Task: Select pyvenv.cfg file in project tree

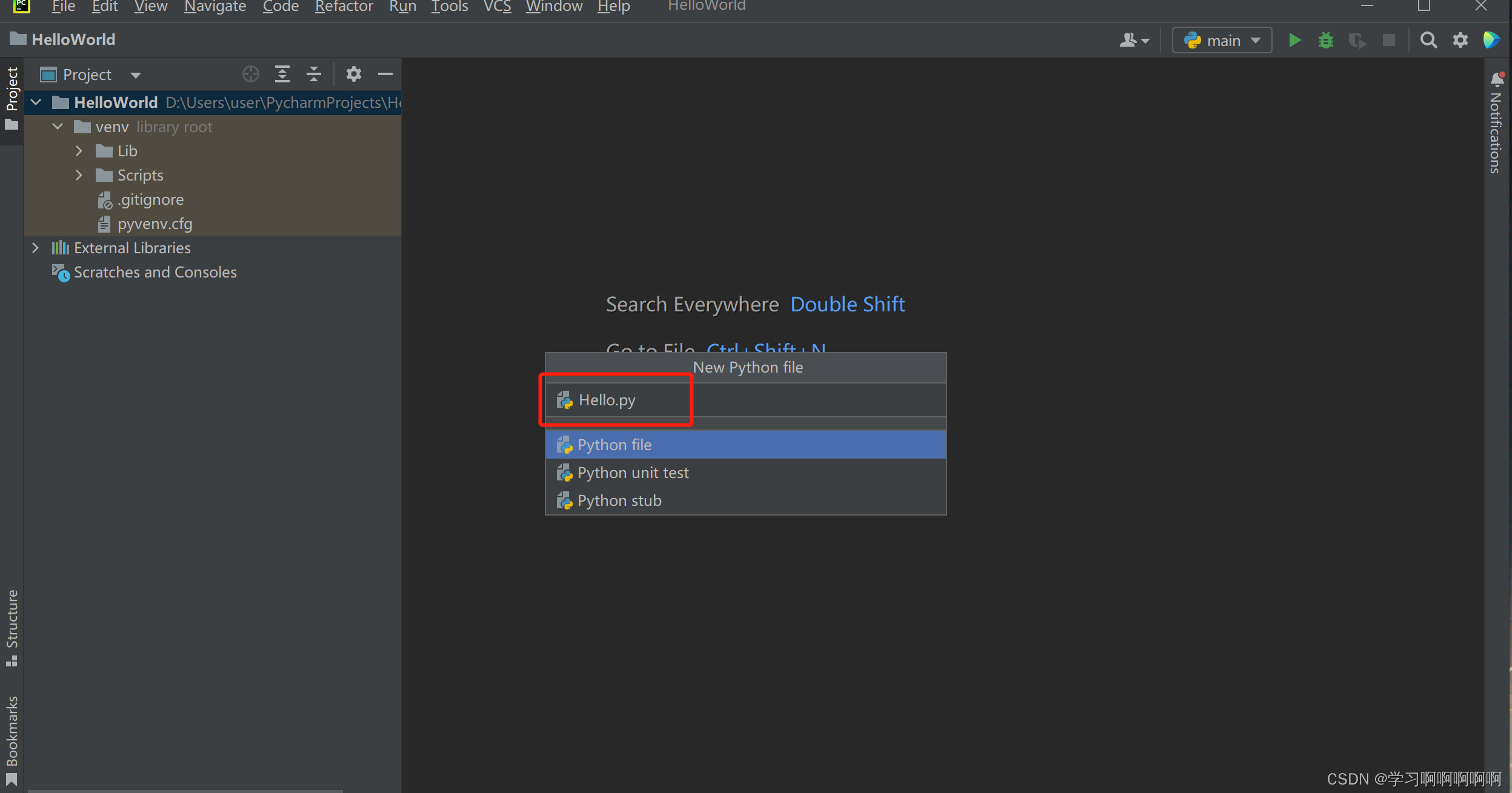Action: pos(213,224)
